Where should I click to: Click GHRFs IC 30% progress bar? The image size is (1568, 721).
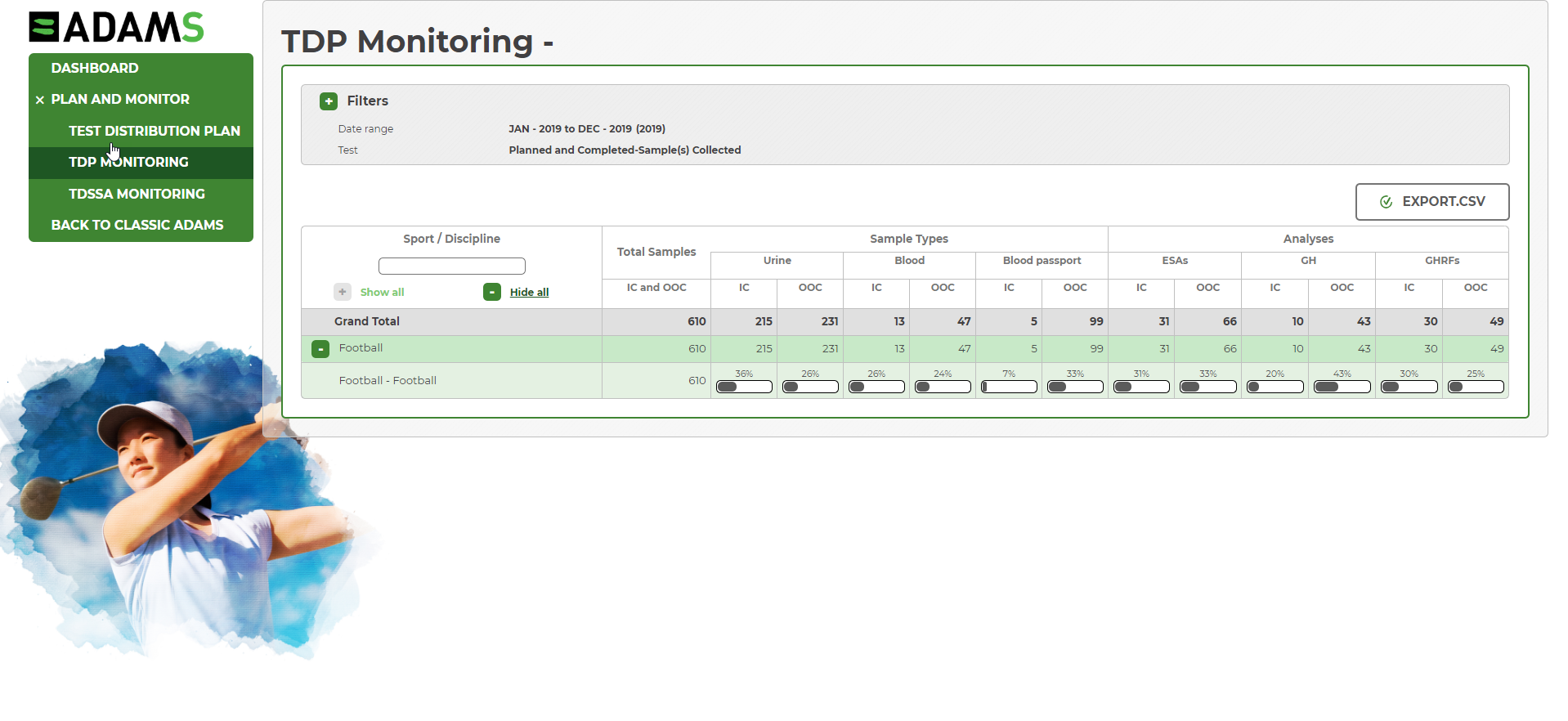(x=1409, y=387)
